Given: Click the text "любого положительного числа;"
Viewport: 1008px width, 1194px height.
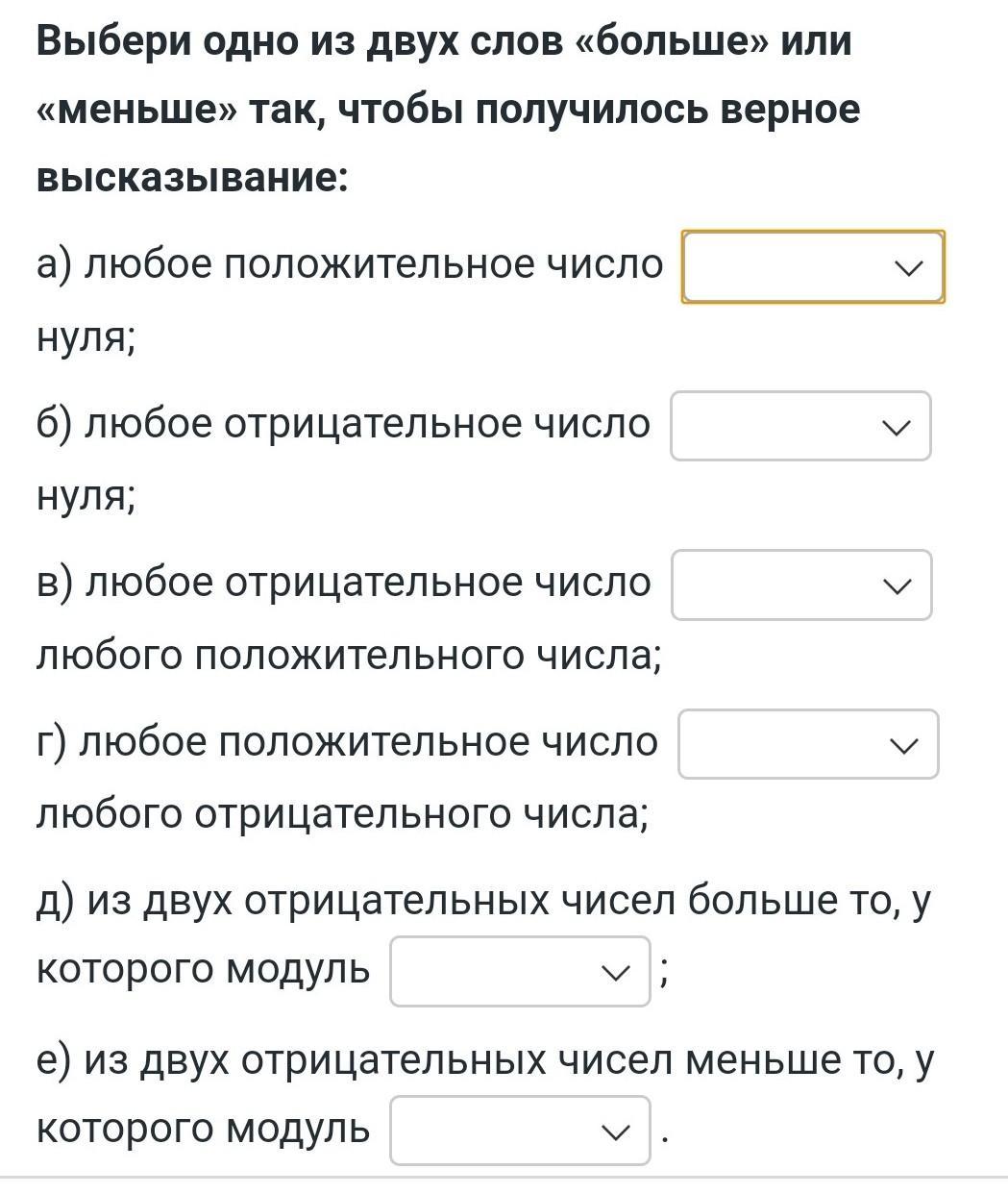Looking at the screenshot, I should 349,656.
